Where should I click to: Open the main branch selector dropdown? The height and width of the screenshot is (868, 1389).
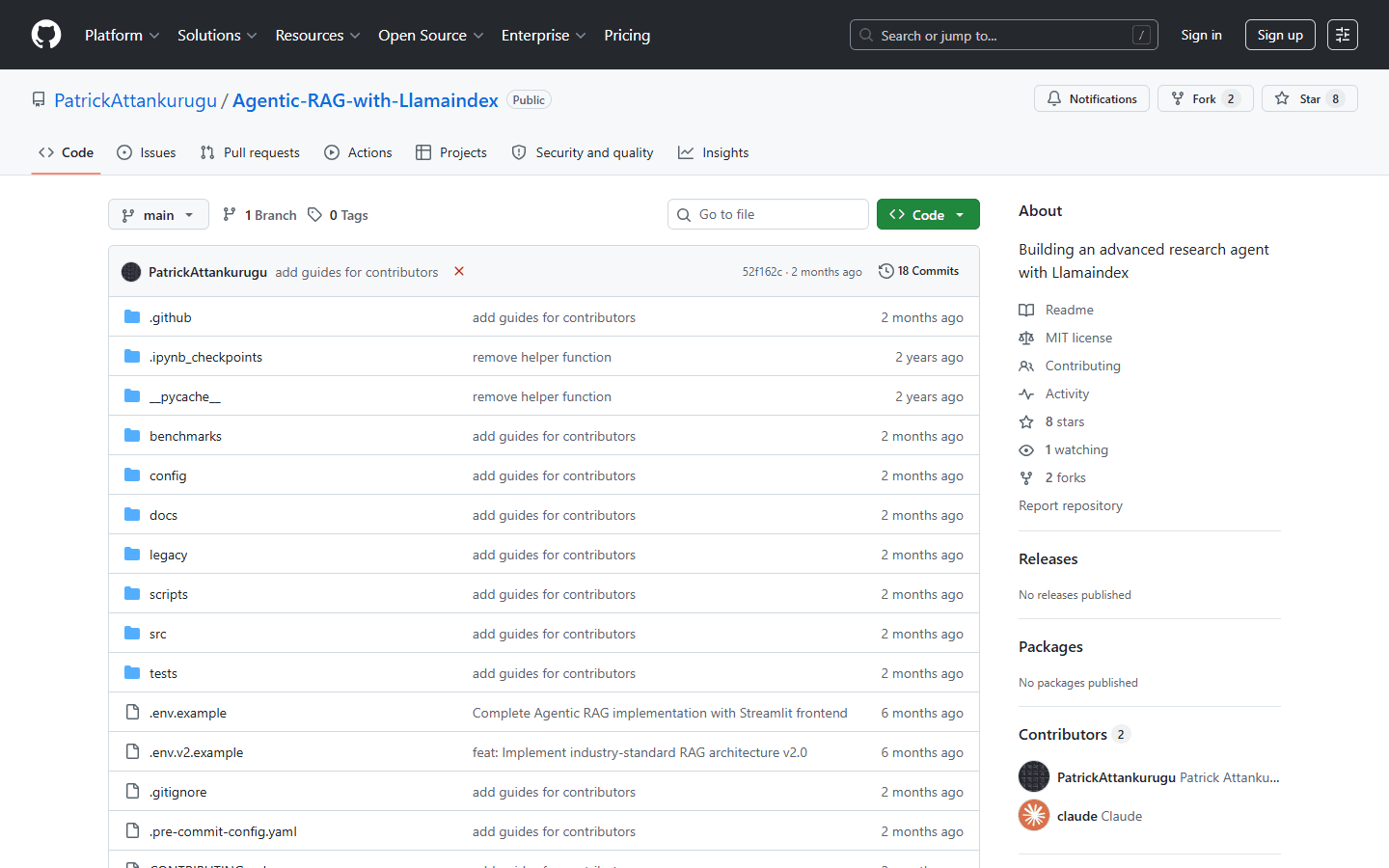tap(158, 214)
